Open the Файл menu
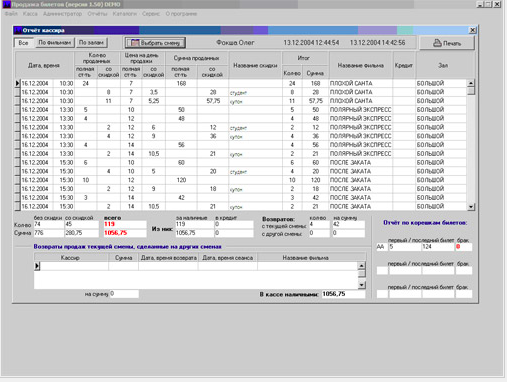Viewport: 507px width, 382px height. coord(11,14)
